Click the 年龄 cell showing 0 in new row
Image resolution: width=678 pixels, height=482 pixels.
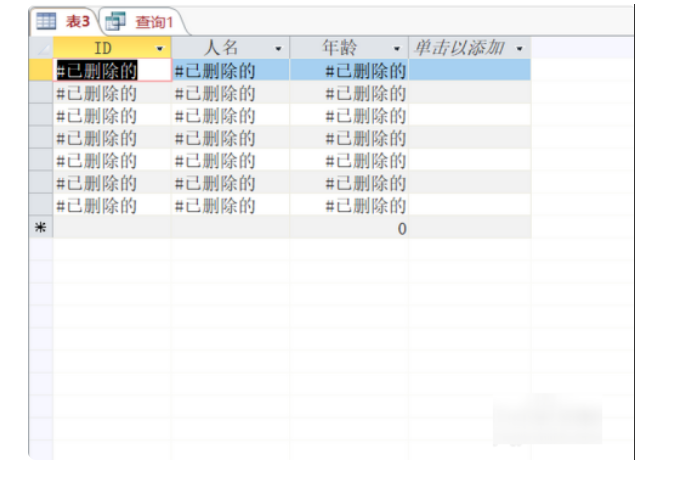(x=349, y=227)
